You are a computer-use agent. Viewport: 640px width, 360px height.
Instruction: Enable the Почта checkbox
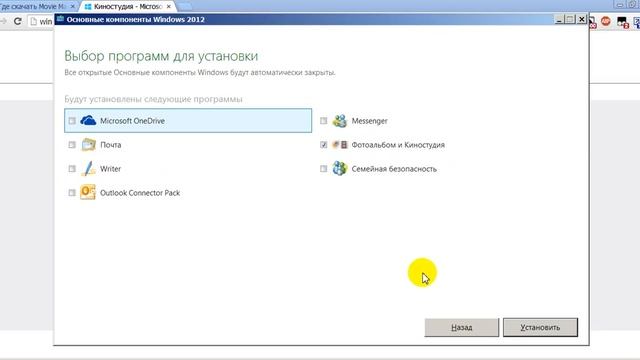(x=72, y=144)
